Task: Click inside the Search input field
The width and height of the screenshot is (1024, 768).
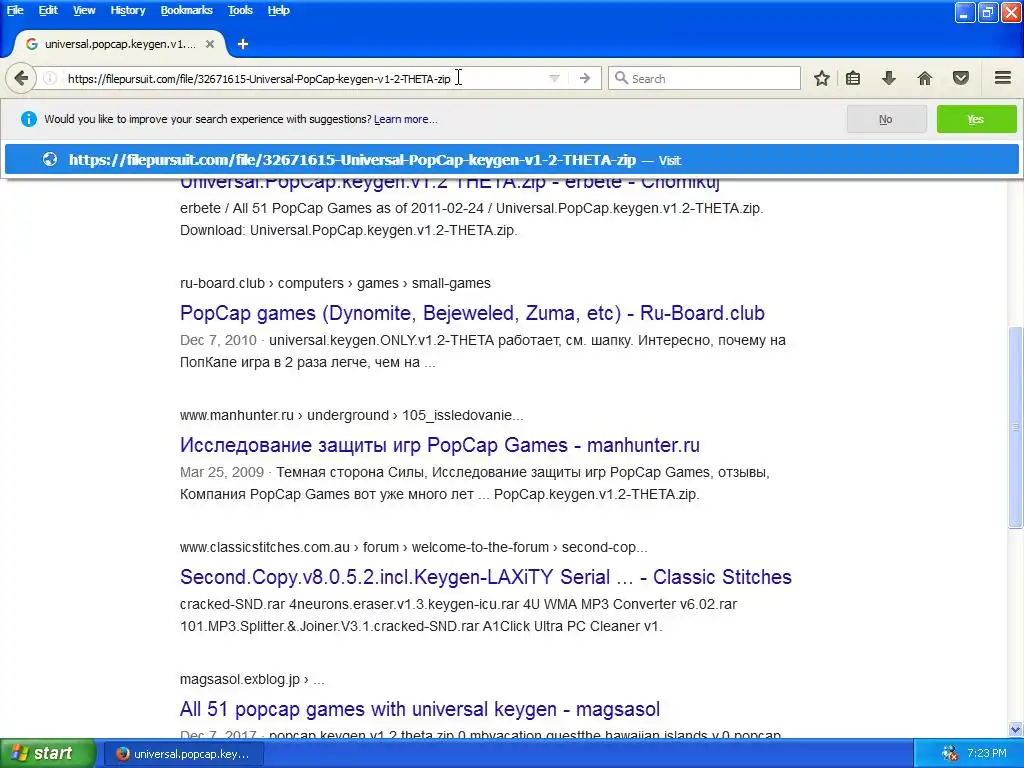Action: click(704, 78)
